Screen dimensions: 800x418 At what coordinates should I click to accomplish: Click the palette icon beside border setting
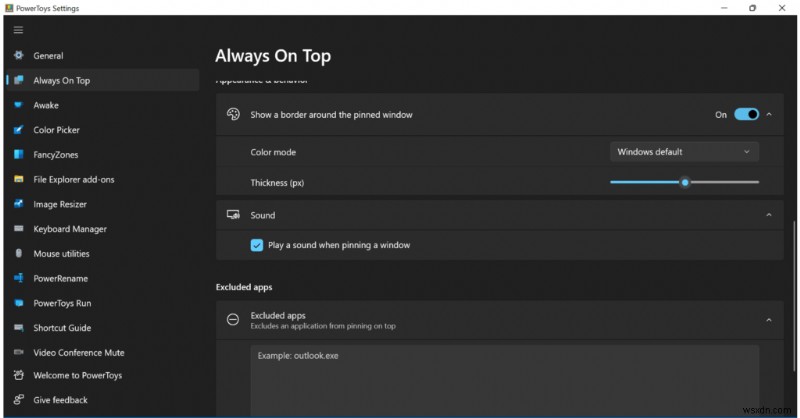point(233,114)
